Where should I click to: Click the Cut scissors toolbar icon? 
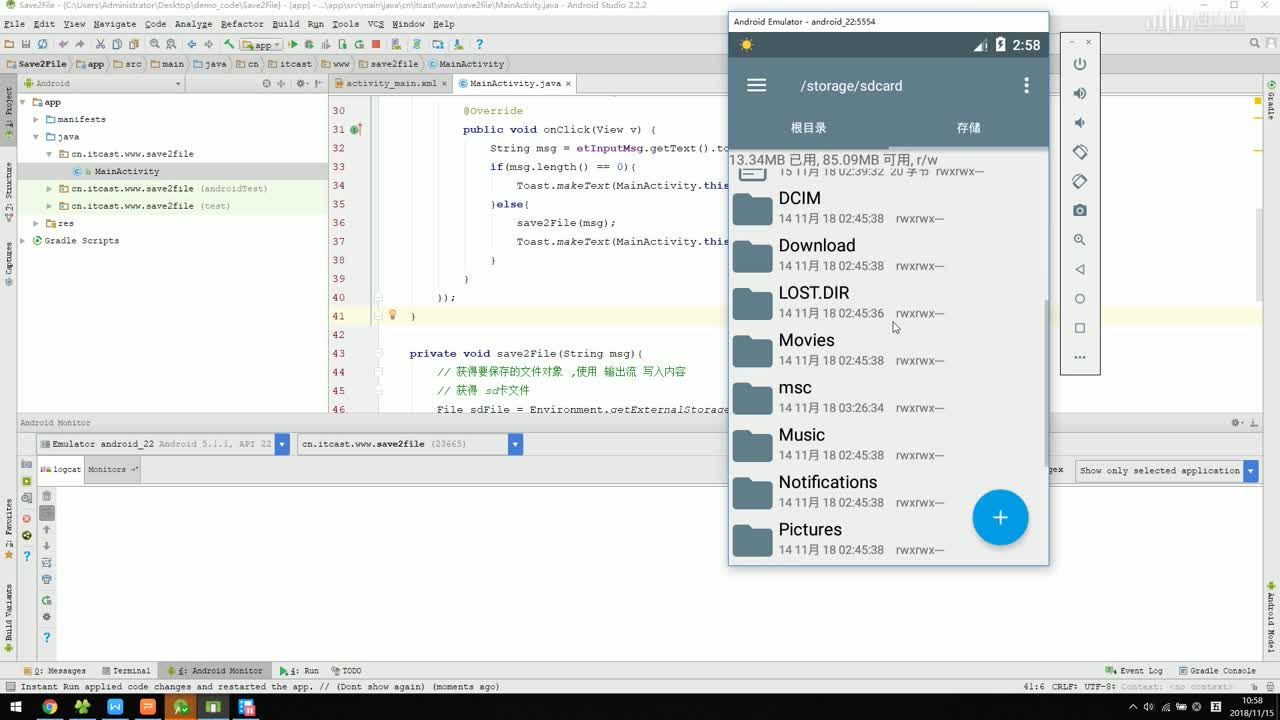click(100, 44)
